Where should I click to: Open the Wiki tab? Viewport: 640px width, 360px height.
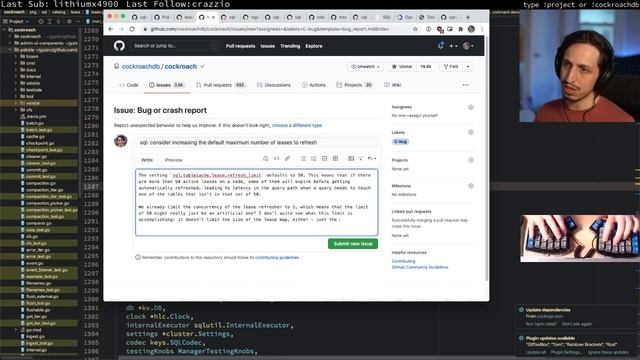tap(393, 85)
